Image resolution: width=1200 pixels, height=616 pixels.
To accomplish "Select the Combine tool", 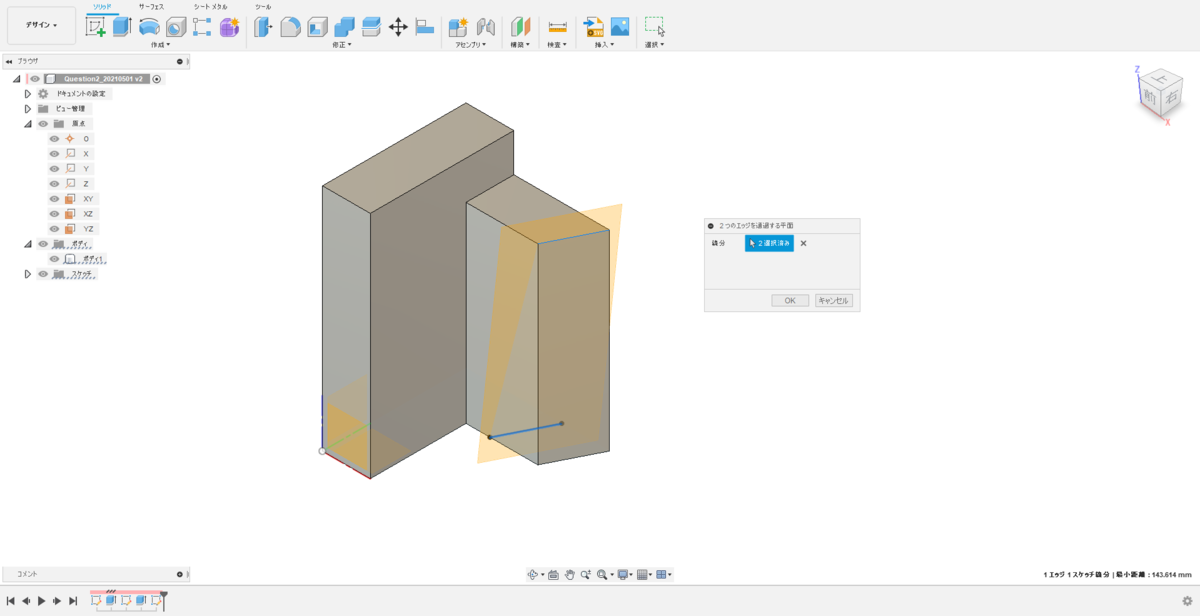I will [344, 27].
